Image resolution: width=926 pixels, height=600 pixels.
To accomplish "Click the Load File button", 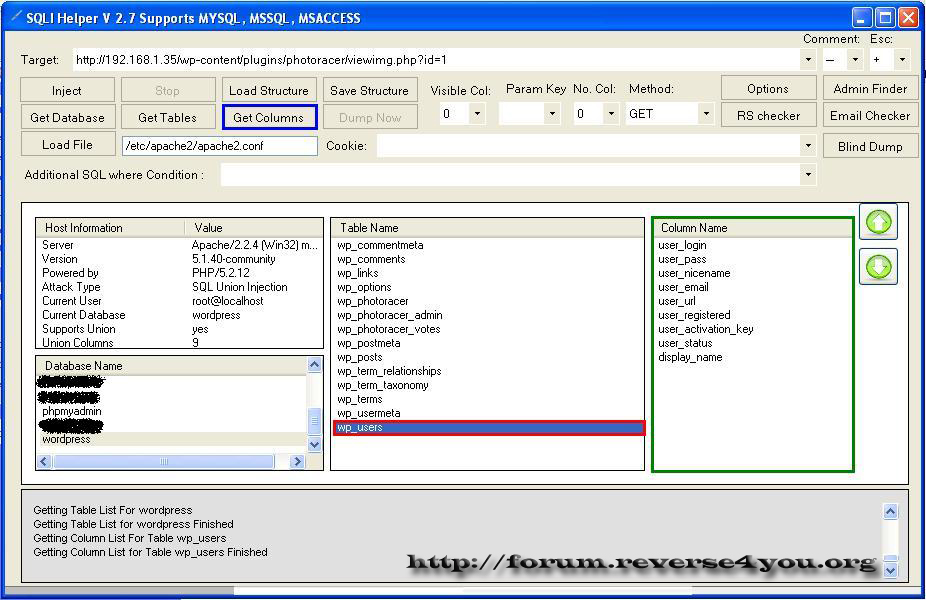I will 67,145.
